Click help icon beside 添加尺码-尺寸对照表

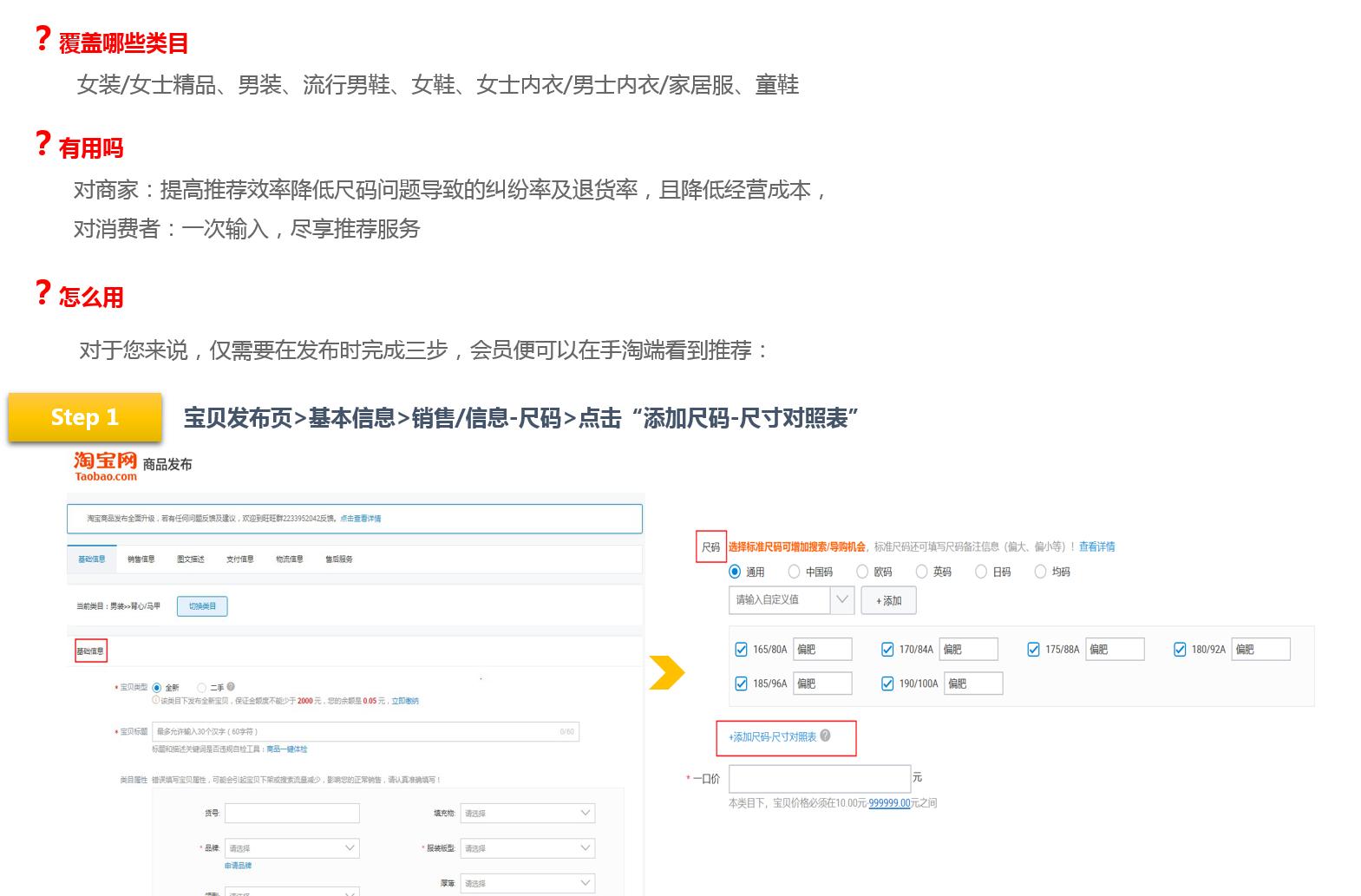(x=825, y=736)
